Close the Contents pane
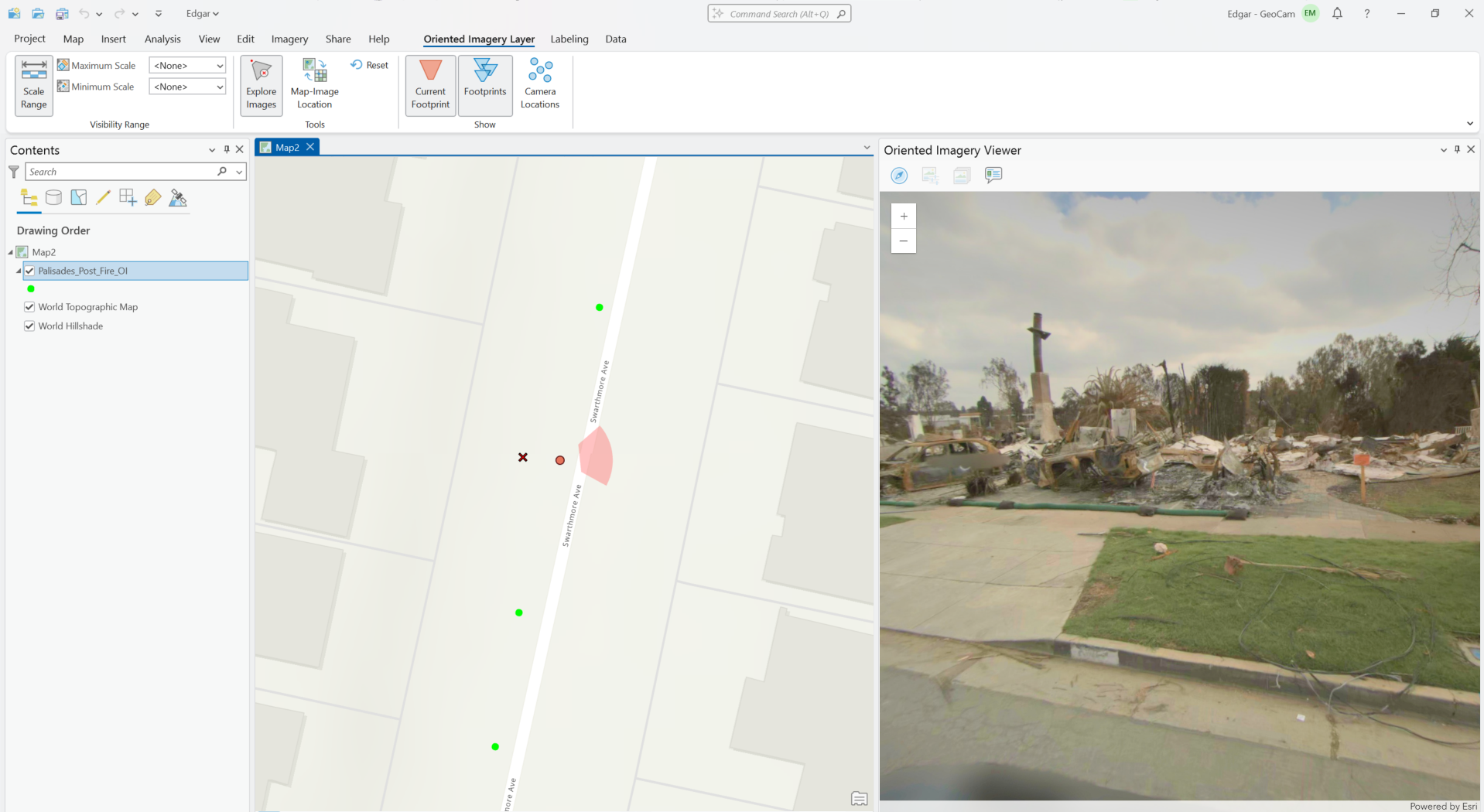 pos(240,149)
